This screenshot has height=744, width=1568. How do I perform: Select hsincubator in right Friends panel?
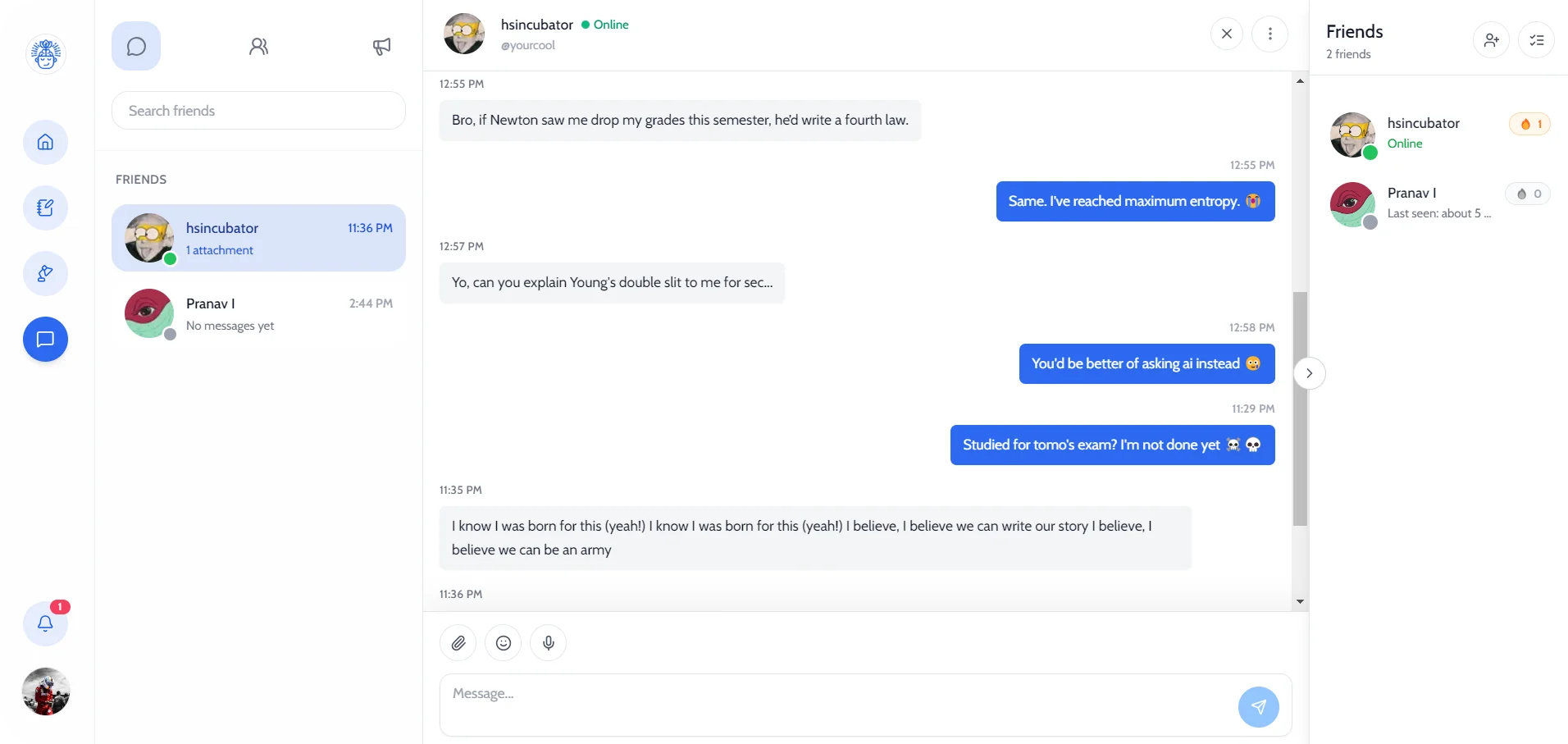click(x=1423, y=133)
